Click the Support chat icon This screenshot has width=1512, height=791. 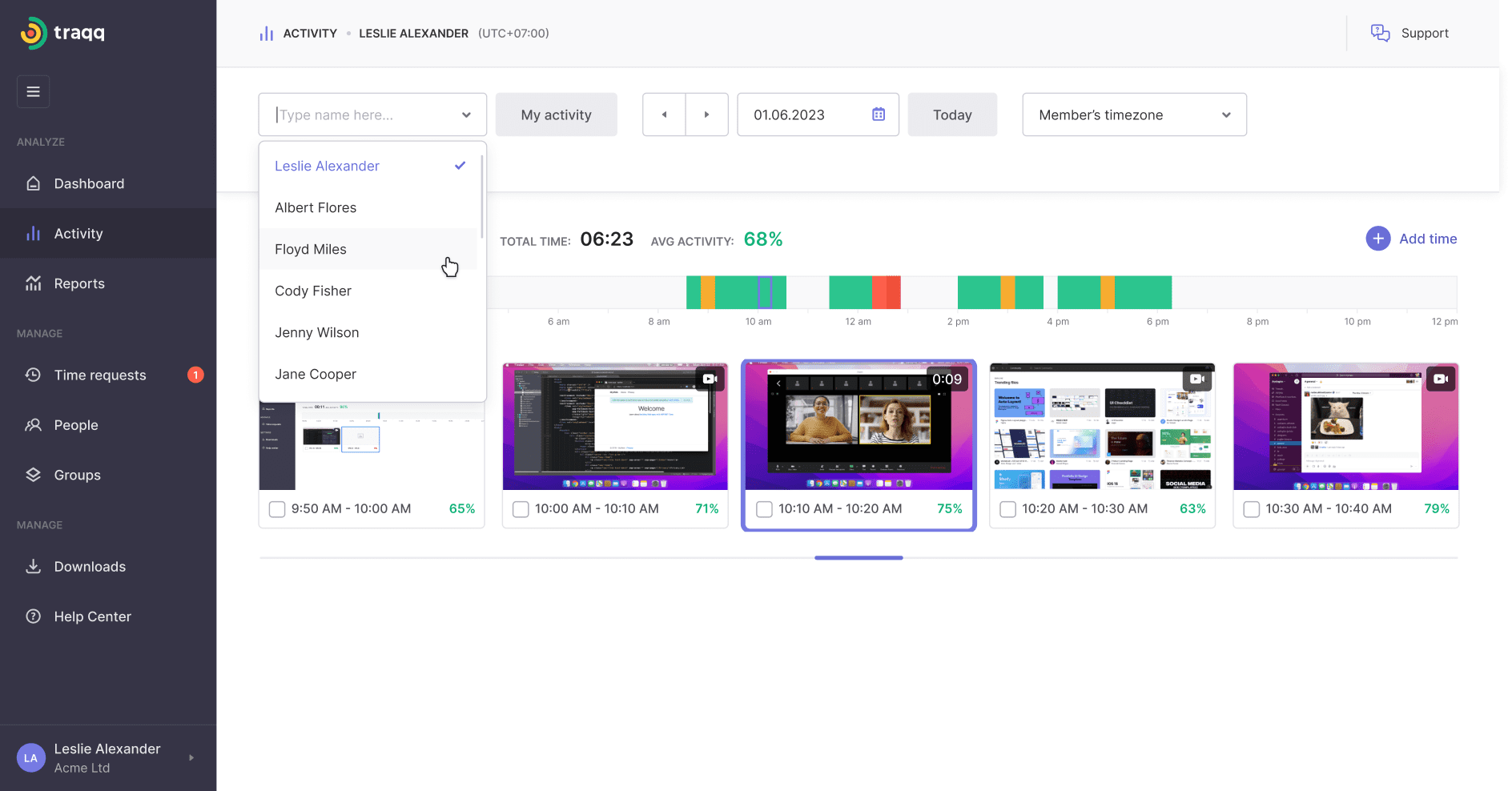(x=1380, y=33)
